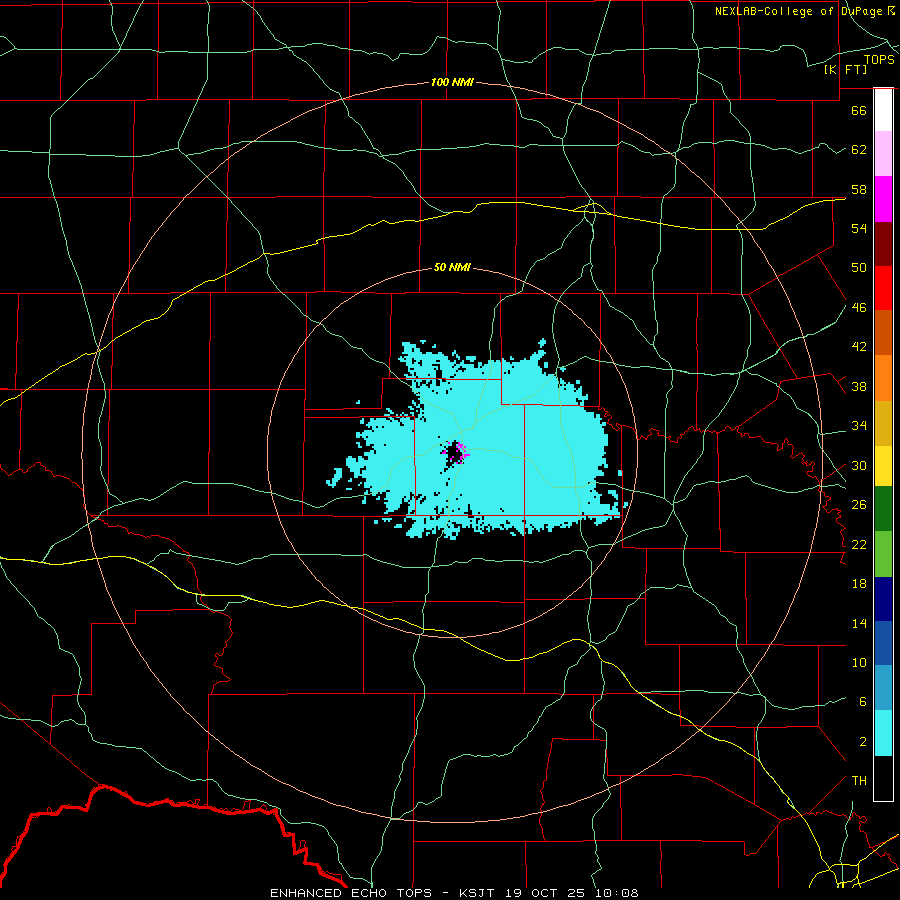The image size is (900, 900).
Task: Click the cyan legend swatch
Action: tap(883, 733)
